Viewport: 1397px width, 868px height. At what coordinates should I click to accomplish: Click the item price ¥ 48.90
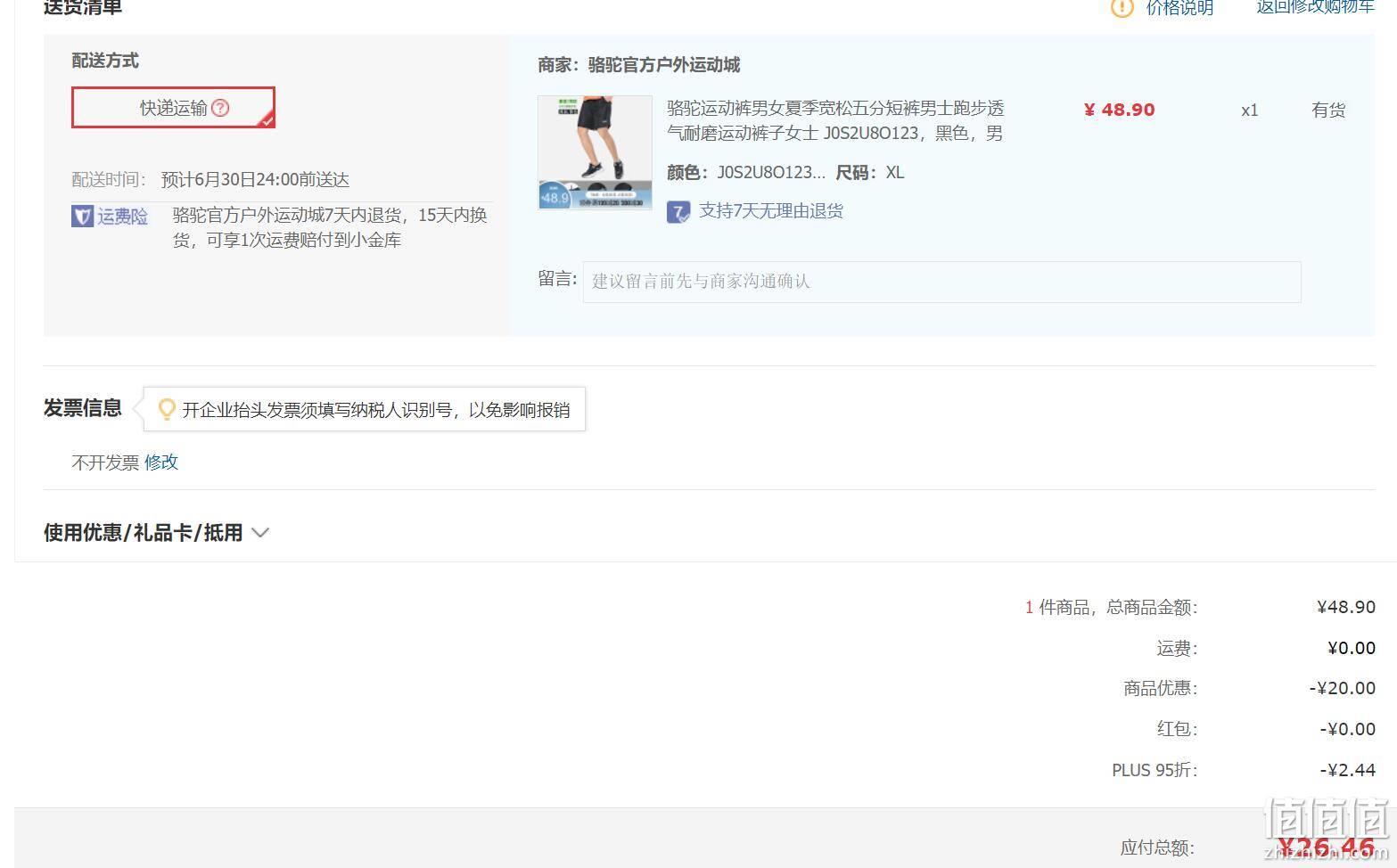point(1119,110)
